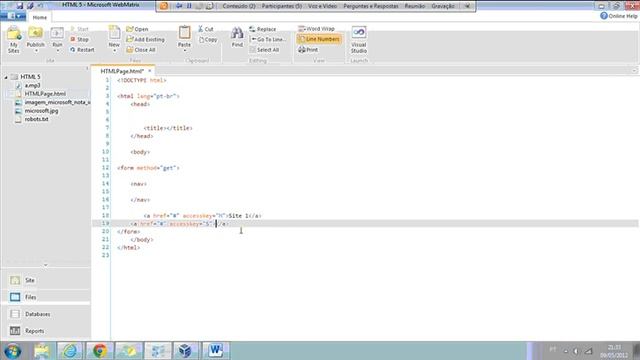The width and height of the screenshot is (640, 360).
Task: Open Conteúdo (2) in meeting toolbar
Action: pos(239,6)
